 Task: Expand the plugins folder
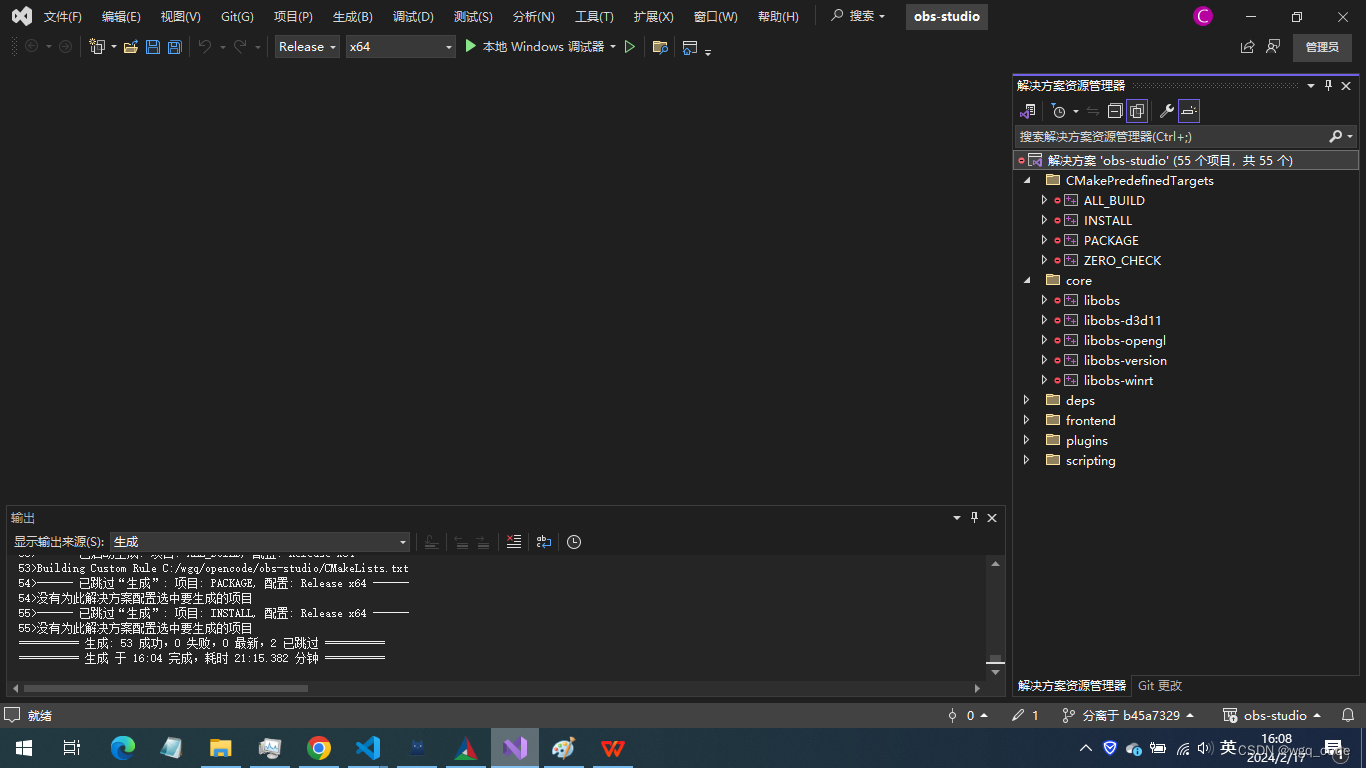(1027, 441)
